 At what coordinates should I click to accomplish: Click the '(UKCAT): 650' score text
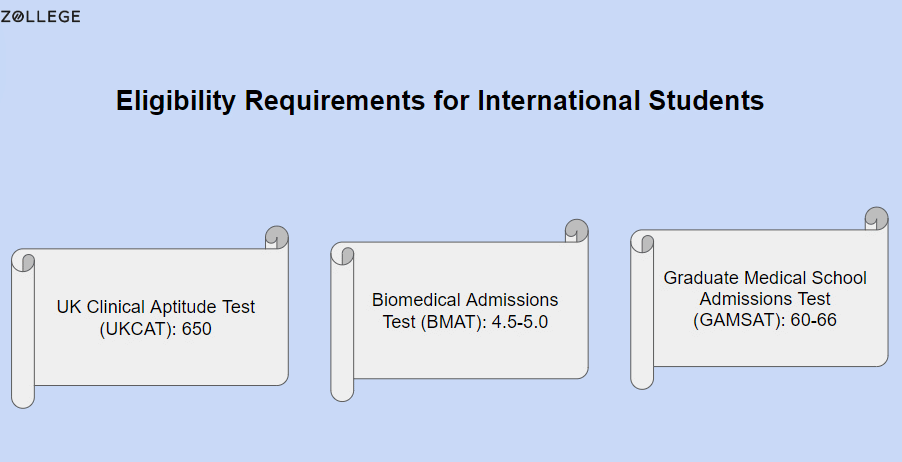pyautogui.click(x=155, y=329)
